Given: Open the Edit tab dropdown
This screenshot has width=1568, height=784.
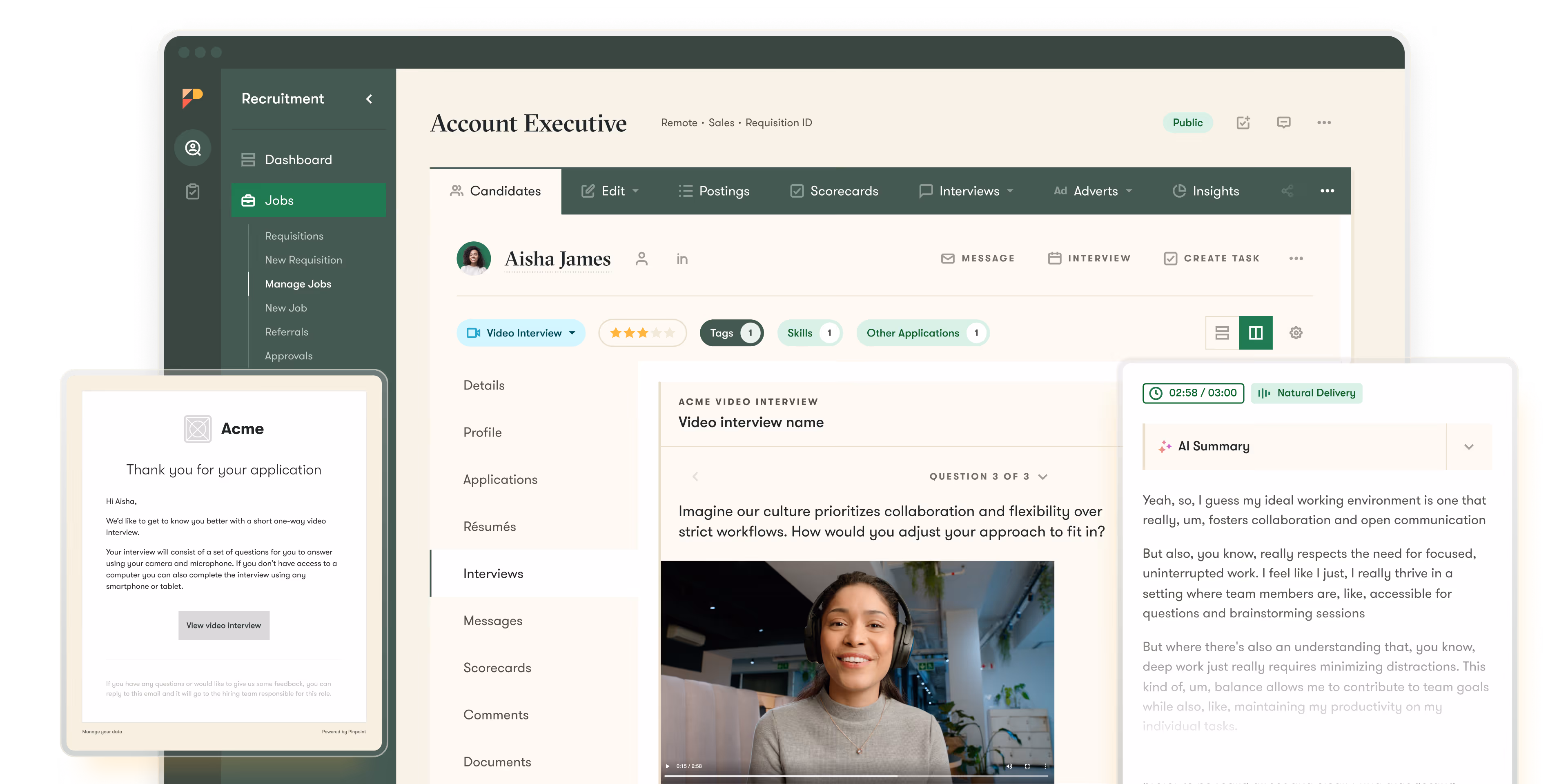Looking at the screenshot, I should click(609, 191).
